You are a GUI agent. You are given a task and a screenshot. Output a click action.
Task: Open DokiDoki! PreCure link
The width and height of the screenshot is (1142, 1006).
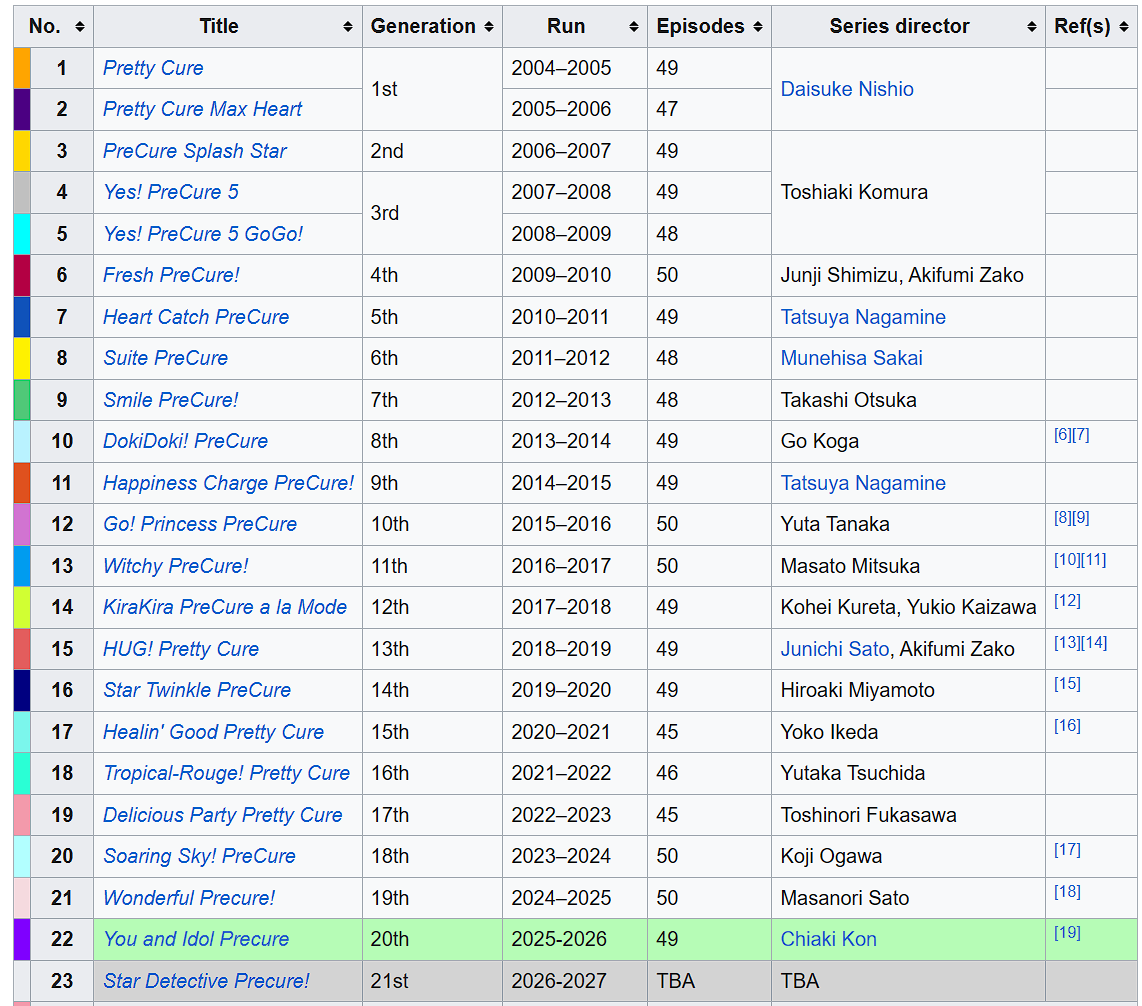click(185, 441)
